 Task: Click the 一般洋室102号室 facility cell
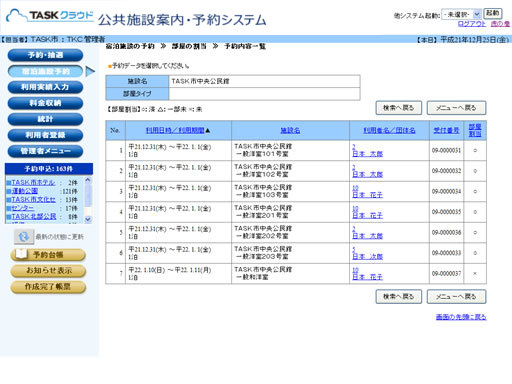[290, 171]
